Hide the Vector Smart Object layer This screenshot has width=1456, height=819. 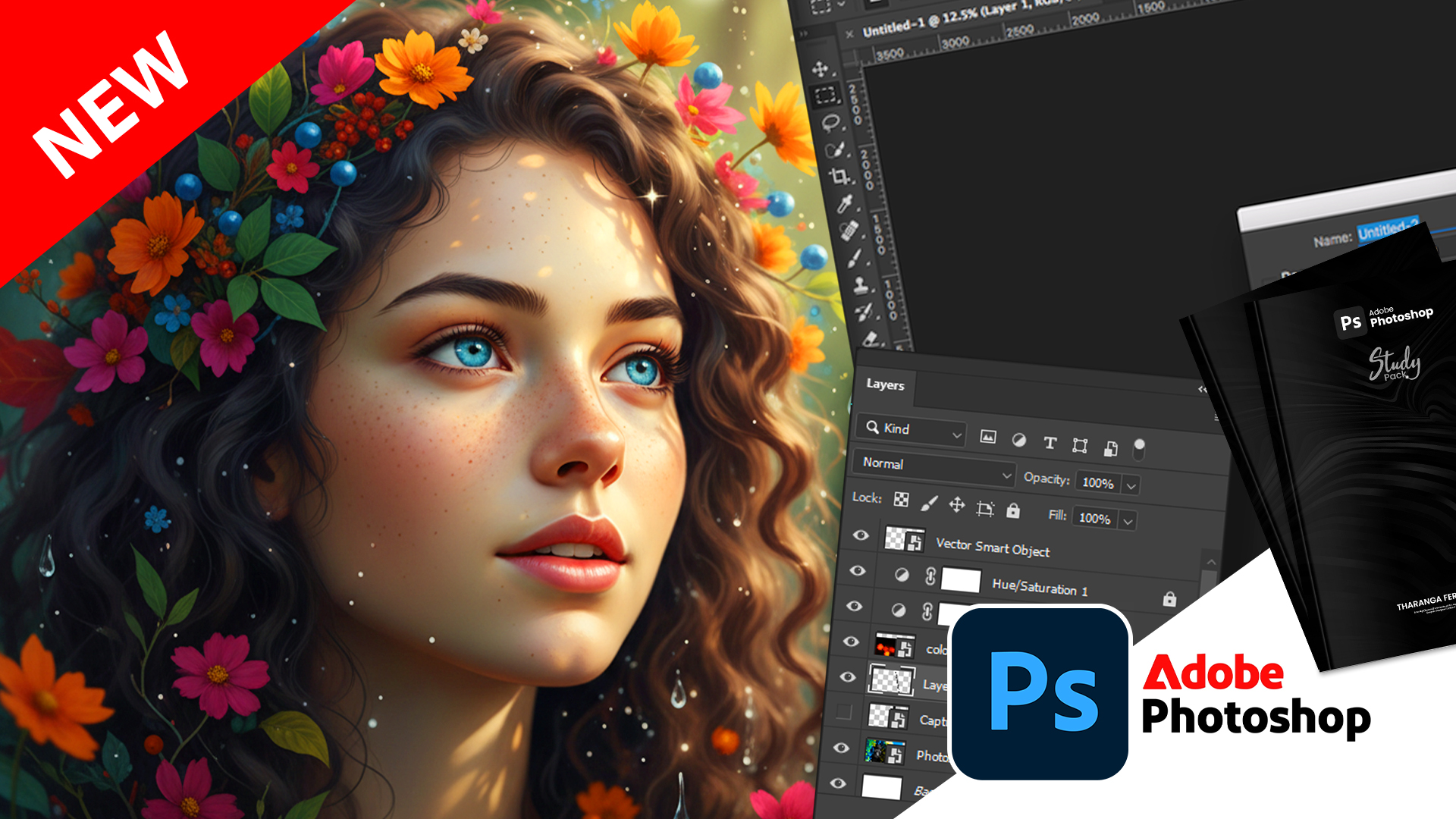[x=861, y=535]
